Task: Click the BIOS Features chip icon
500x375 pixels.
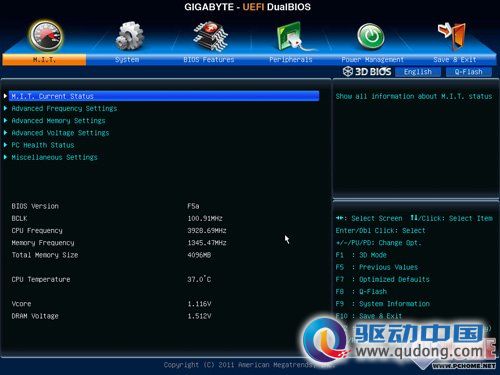Action: pos(210,35)
